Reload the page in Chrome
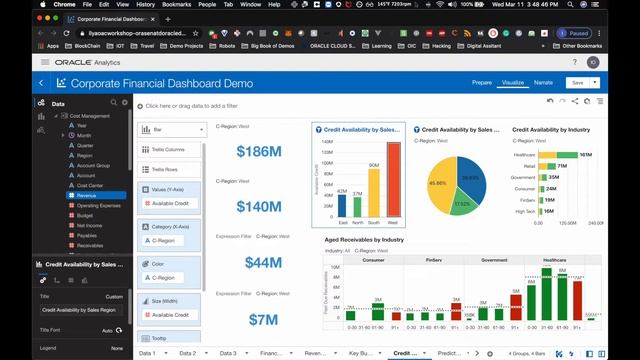This screenshot has width=640, height=360. (67, 33)
